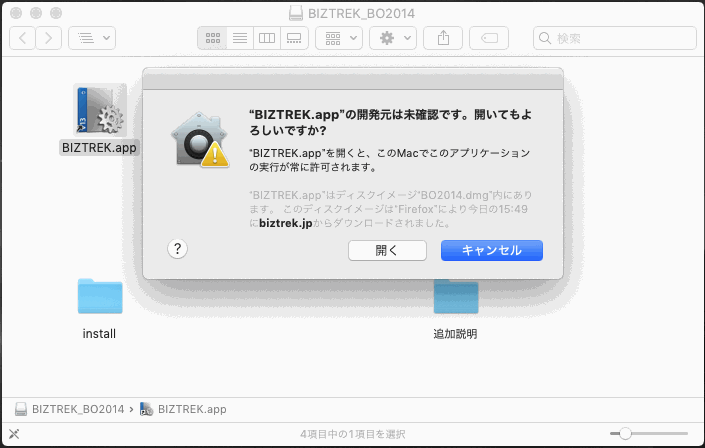Click the back navigation arrow
The width and height of the screenshot is (705, 448).
click(x=22, y=38)
